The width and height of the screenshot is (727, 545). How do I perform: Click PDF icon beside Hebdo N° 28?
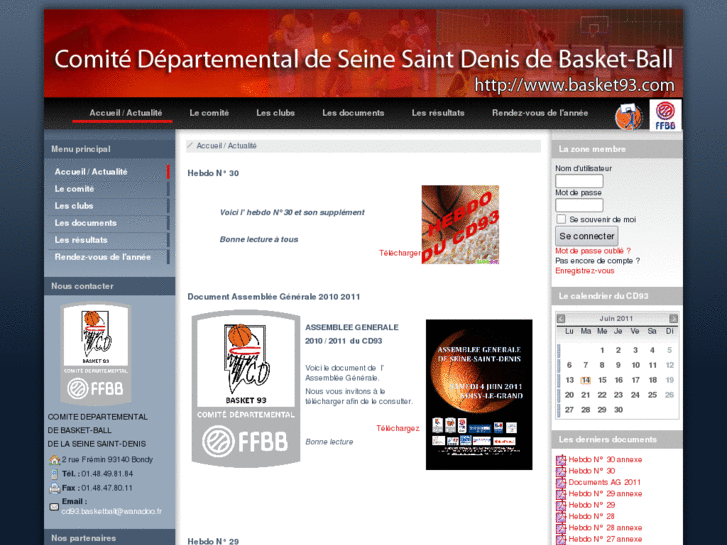[561, 517]
